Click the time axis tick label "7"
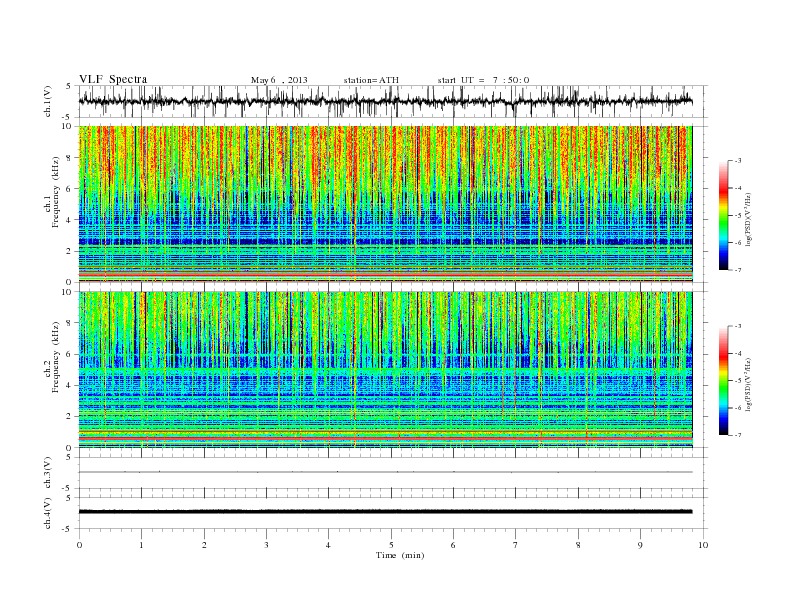792x612 pixels. point(516,545)
